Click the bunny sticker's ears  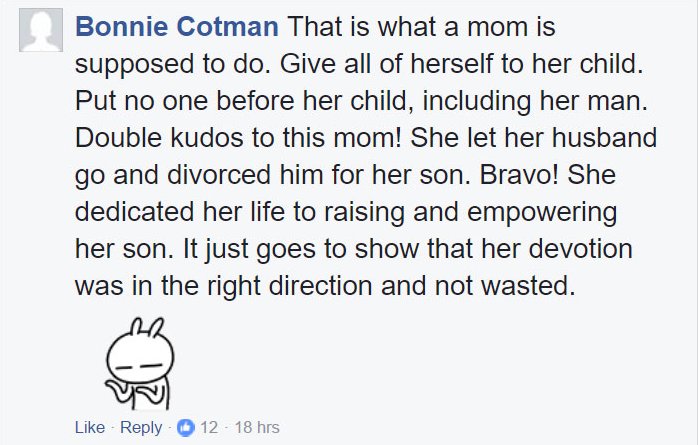click(147, 328)
